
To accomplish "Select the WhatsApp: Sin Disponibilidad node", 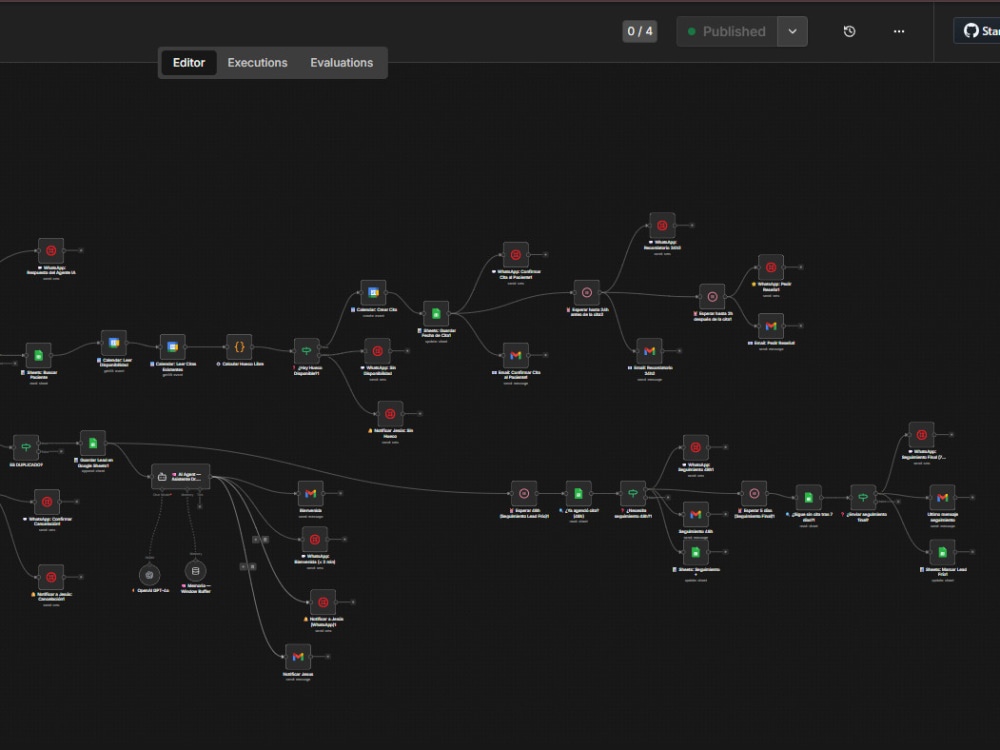I will tap(378, 351).
